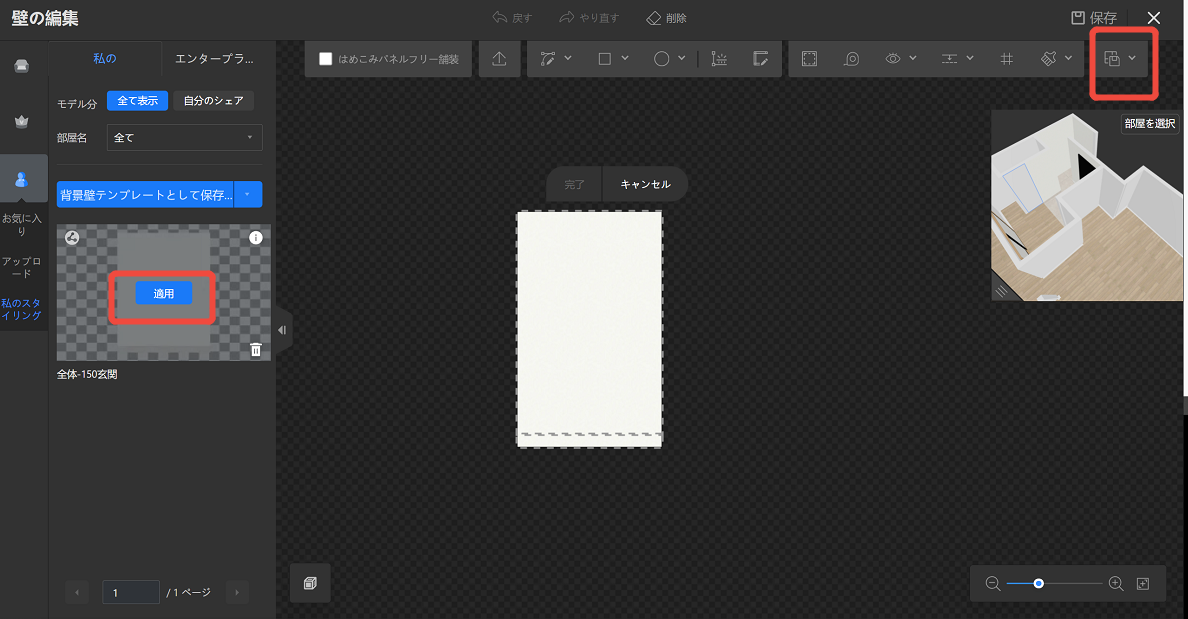Select the rectangle shape tool
The height and width of the screenshot is (619, 1188).
pyautogui.click(x=605, y=58)
